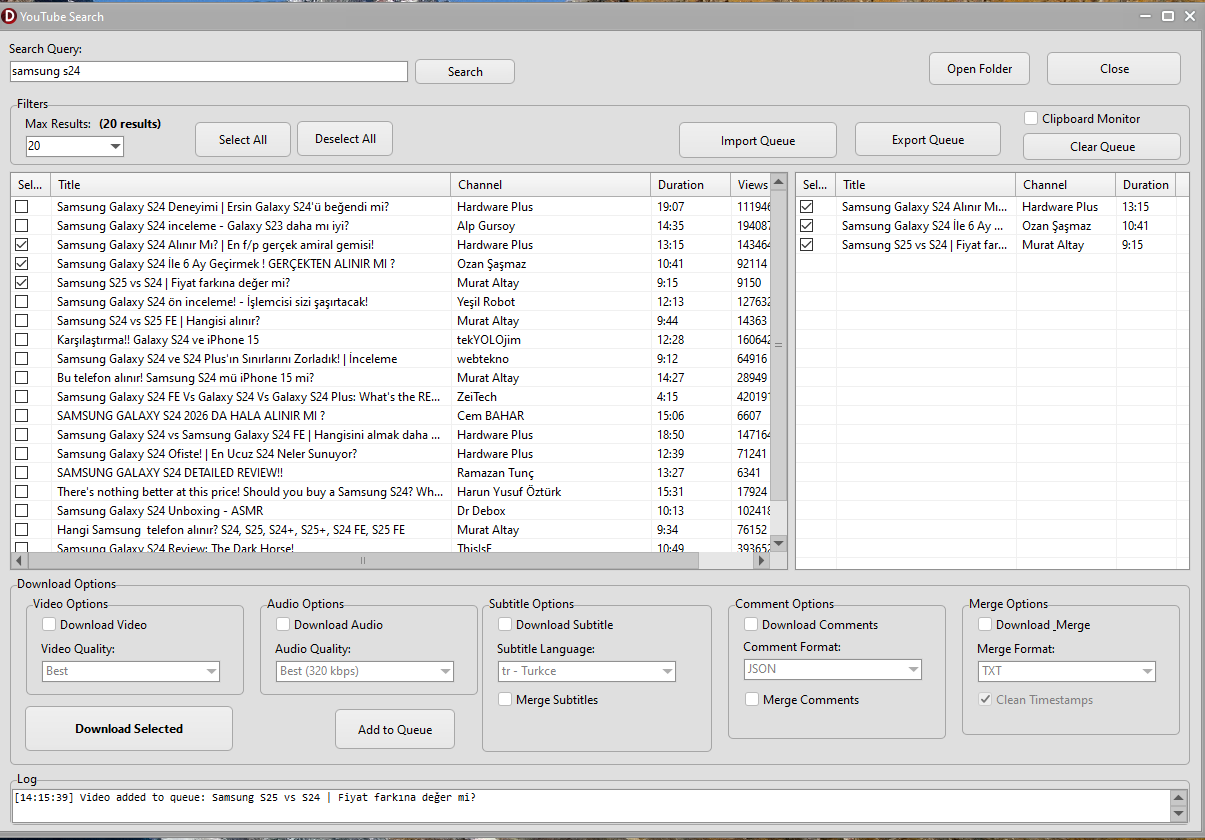The width and height of the screenshot is (1205, 840).
Task: Uncheck the Ozan Şaşmaz results row checkbox
Action: tap(21, 264)
